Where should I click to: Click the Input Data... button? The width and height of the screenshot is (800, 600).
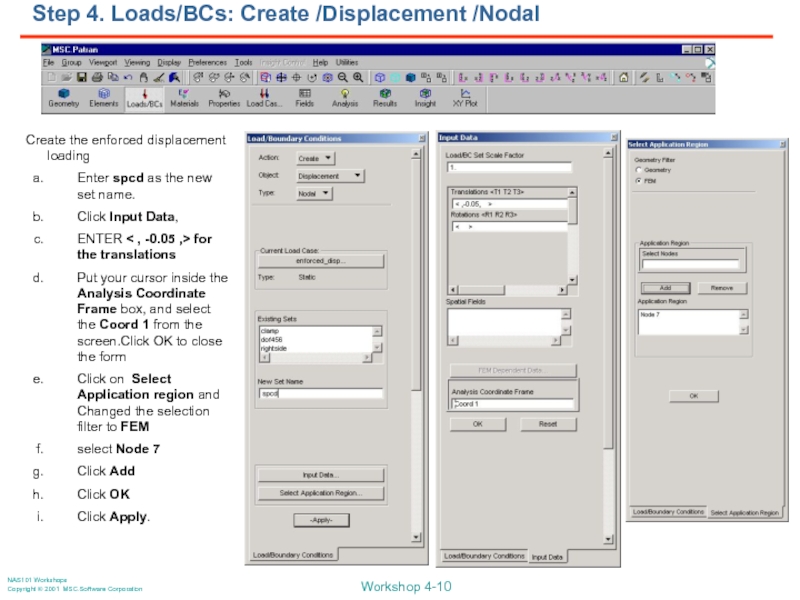[x=320, y=475]
